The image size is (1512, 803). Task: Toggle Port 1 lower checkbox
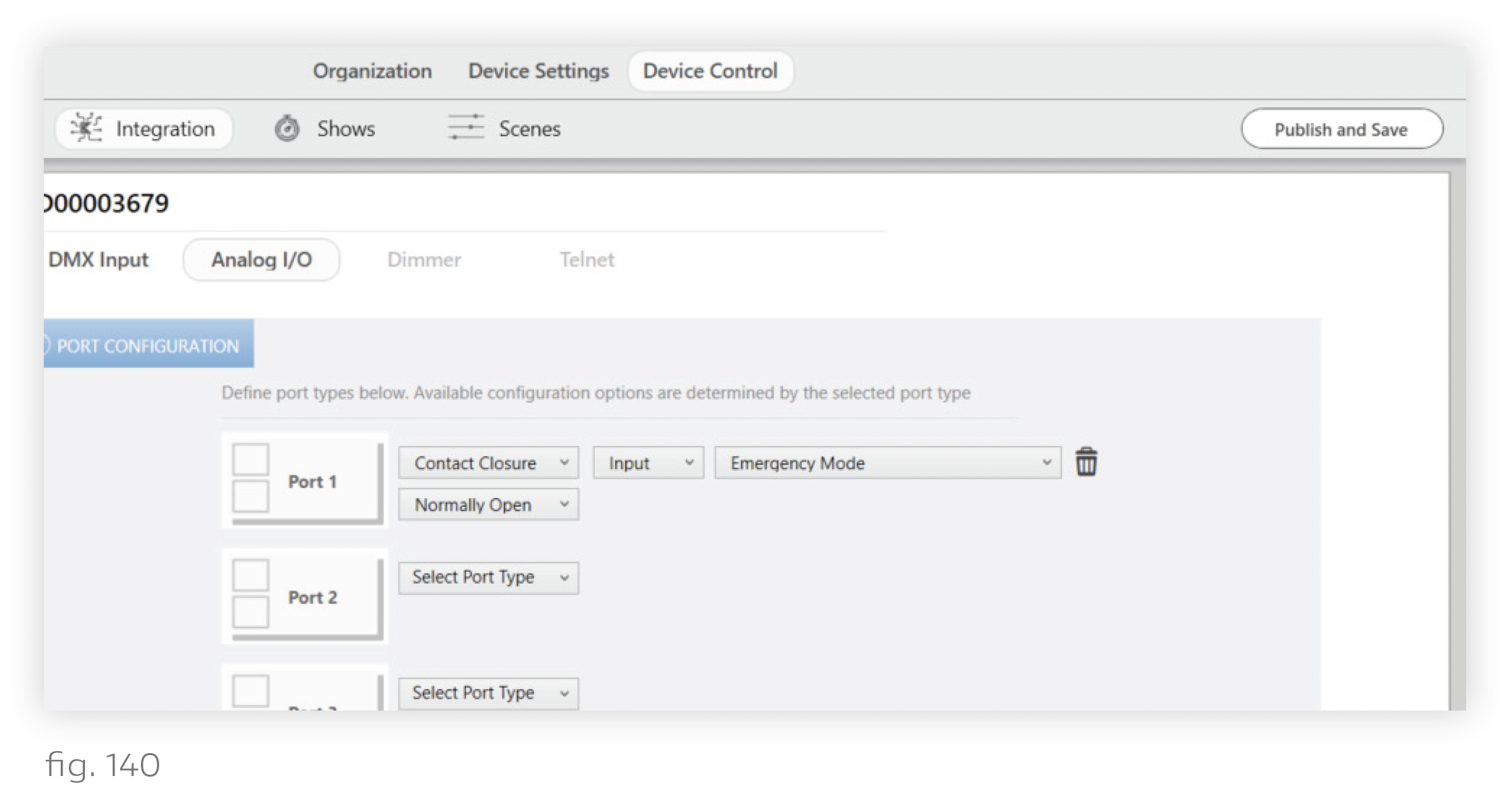(x=251, y=497)
